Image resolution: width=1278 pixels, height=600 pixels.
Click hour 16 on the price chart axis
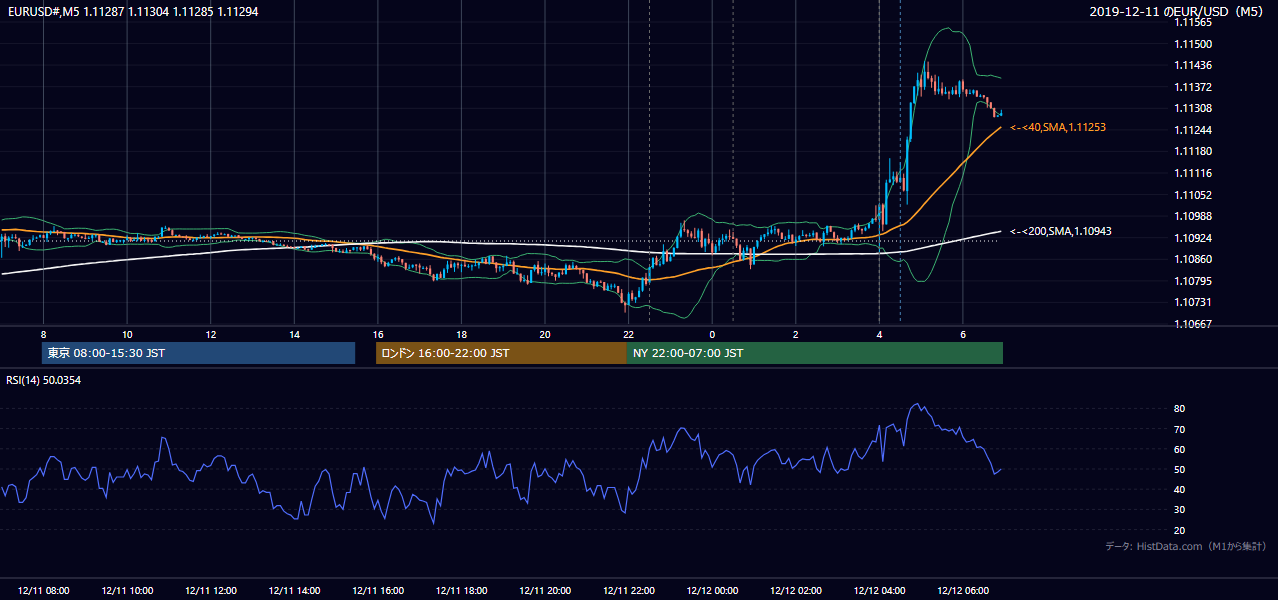(378, 334)
